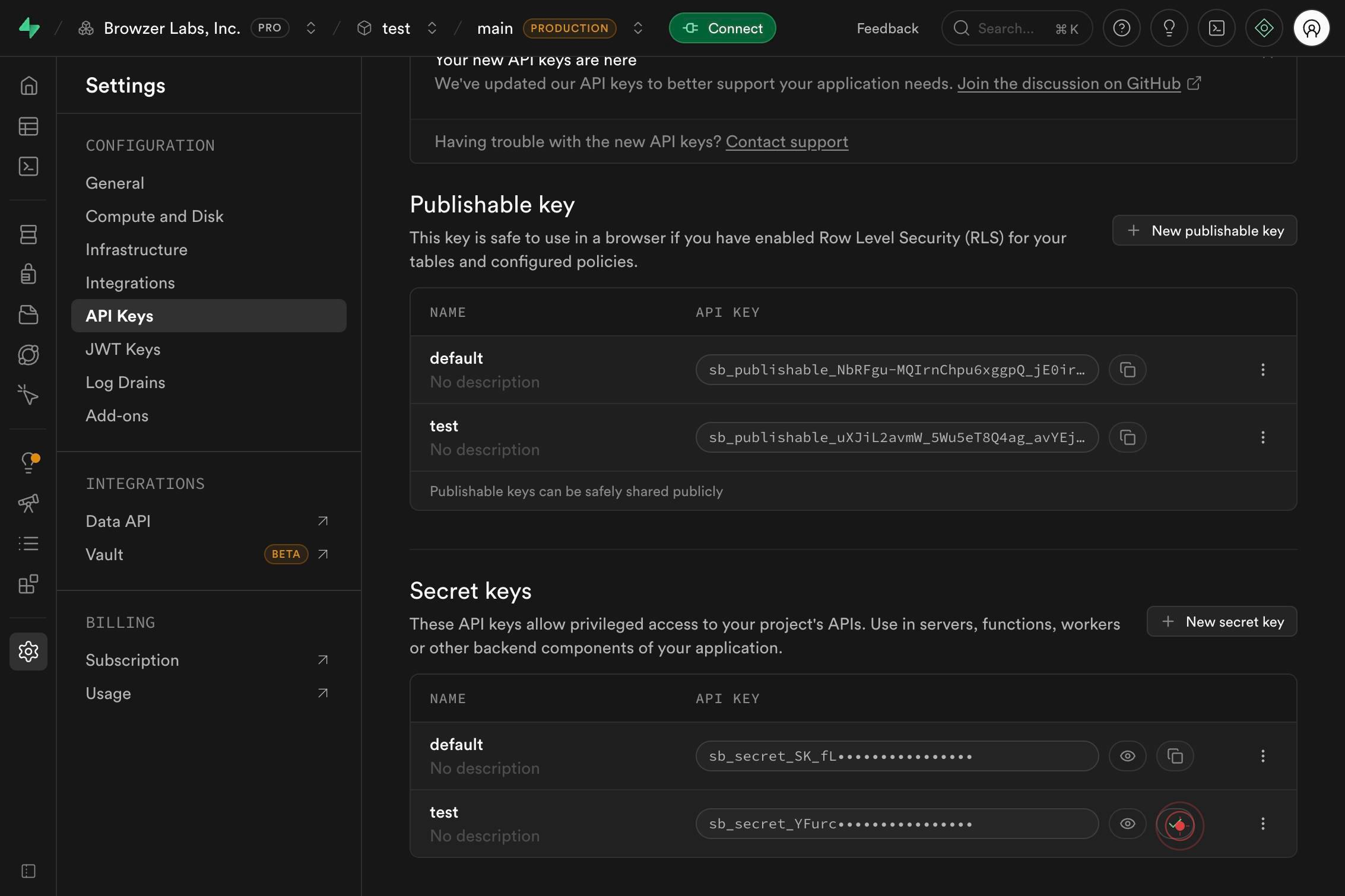Open the SQL Editor sidebar icon
The width and height of the screenshot is (1345, 896).
(x=28, y=167)
